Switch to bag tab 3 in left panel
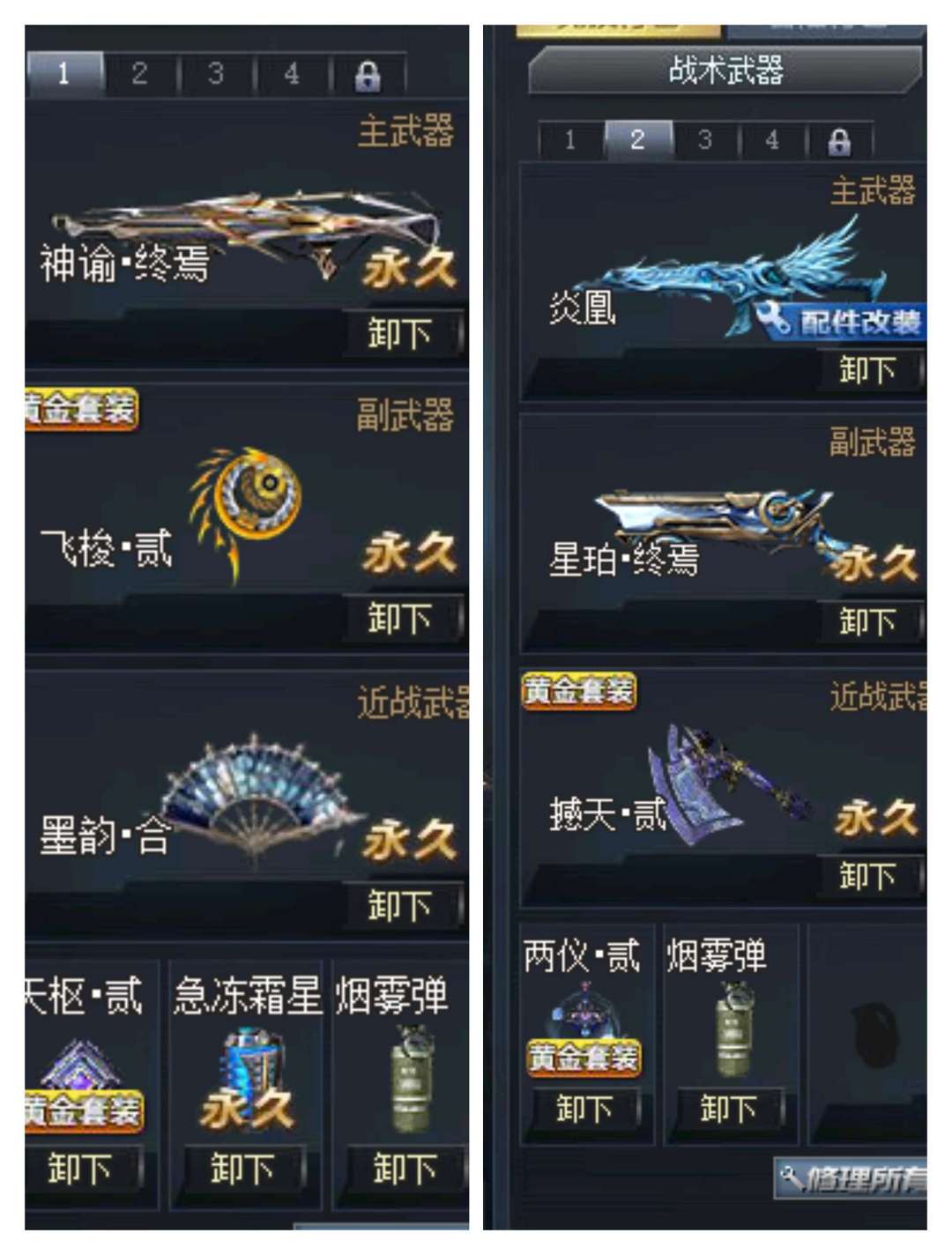The image size is (952, 1255). click(215, 74)
